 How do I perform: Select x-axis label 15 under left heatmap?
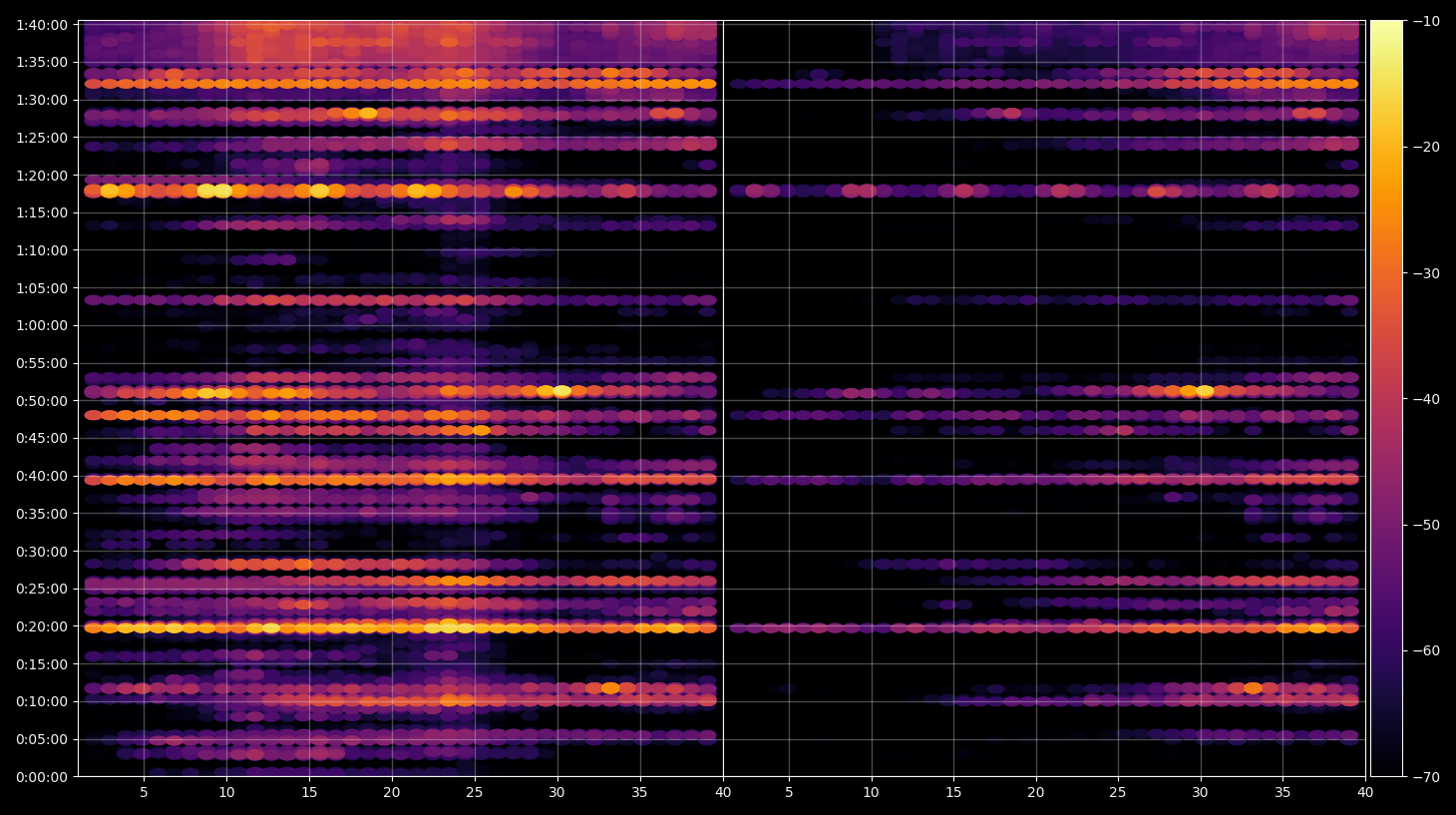tap(309, 793)
